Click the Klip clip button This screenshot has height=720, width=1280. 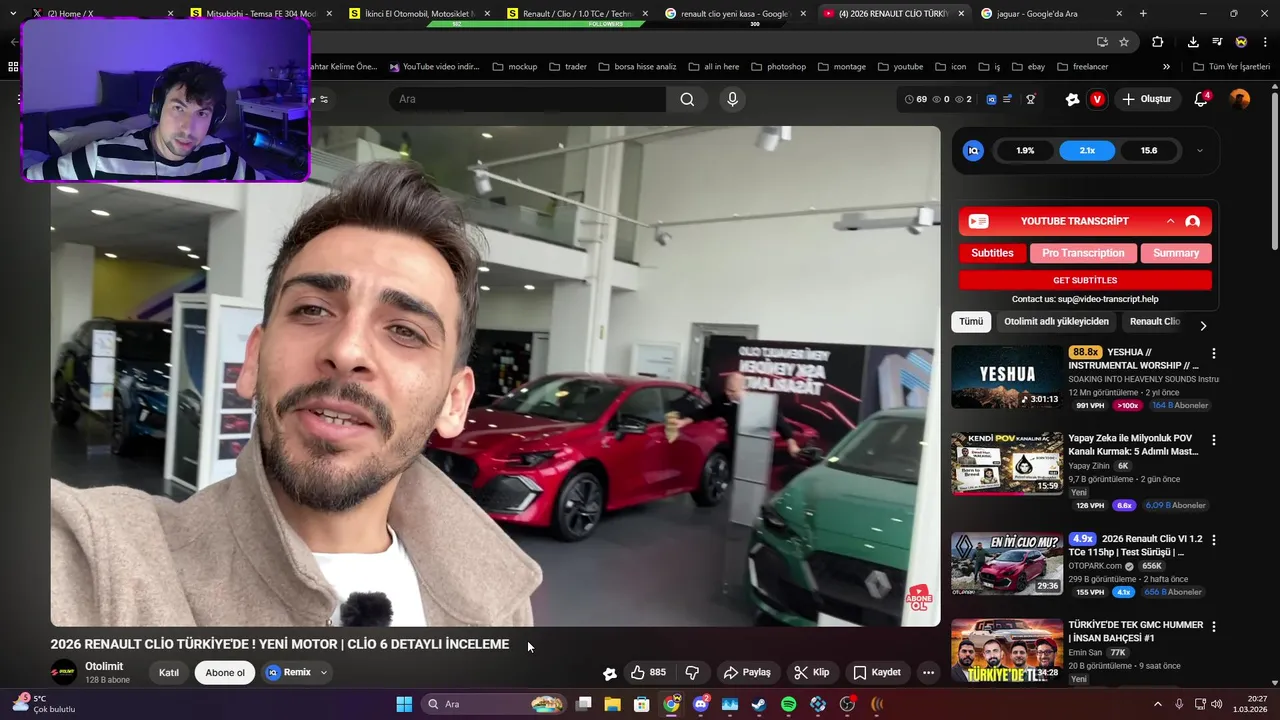(x=811, y=672)
